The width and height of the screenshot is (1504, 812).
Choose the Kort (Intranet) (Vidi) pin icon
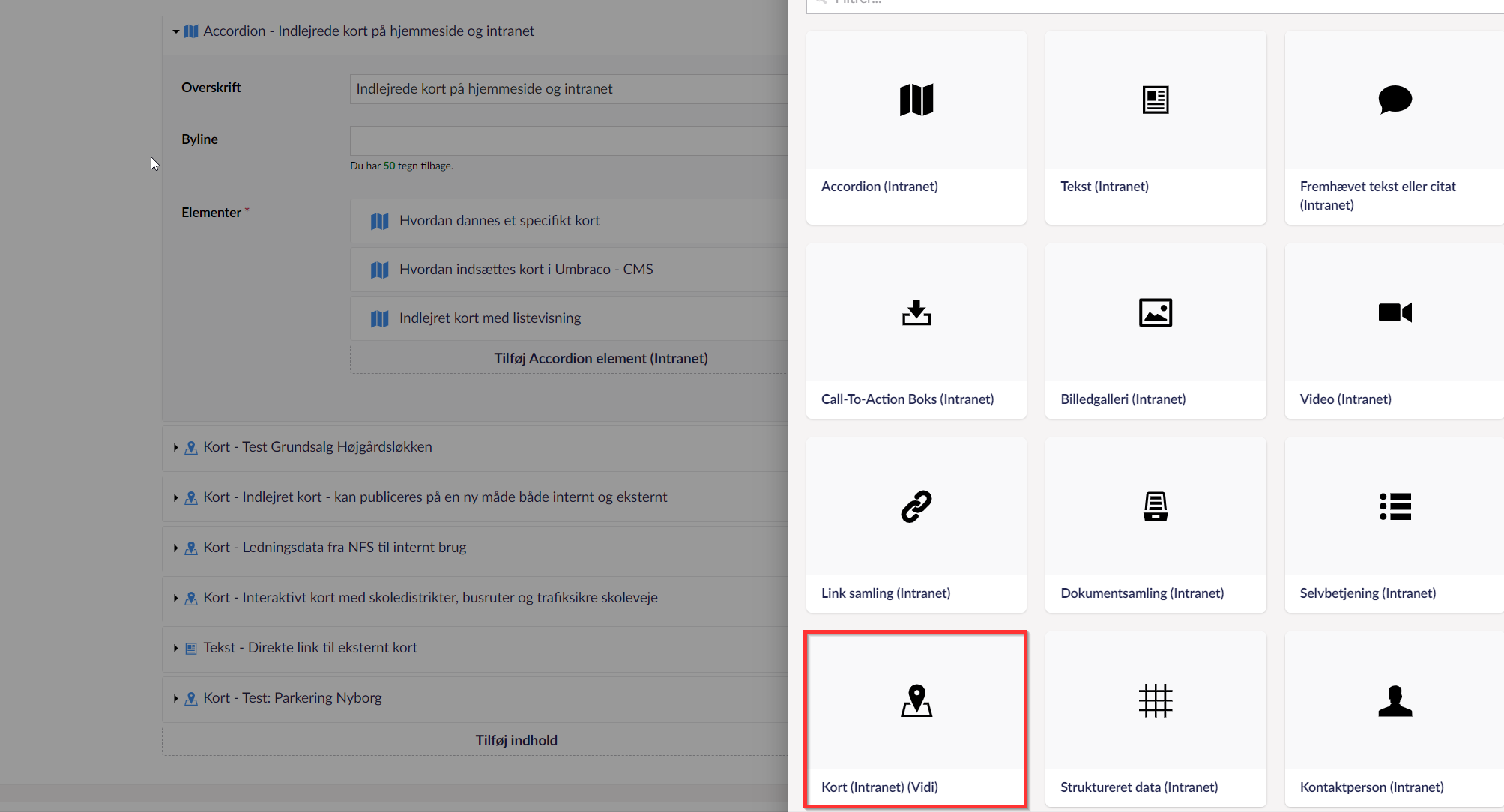click(916, 700)
